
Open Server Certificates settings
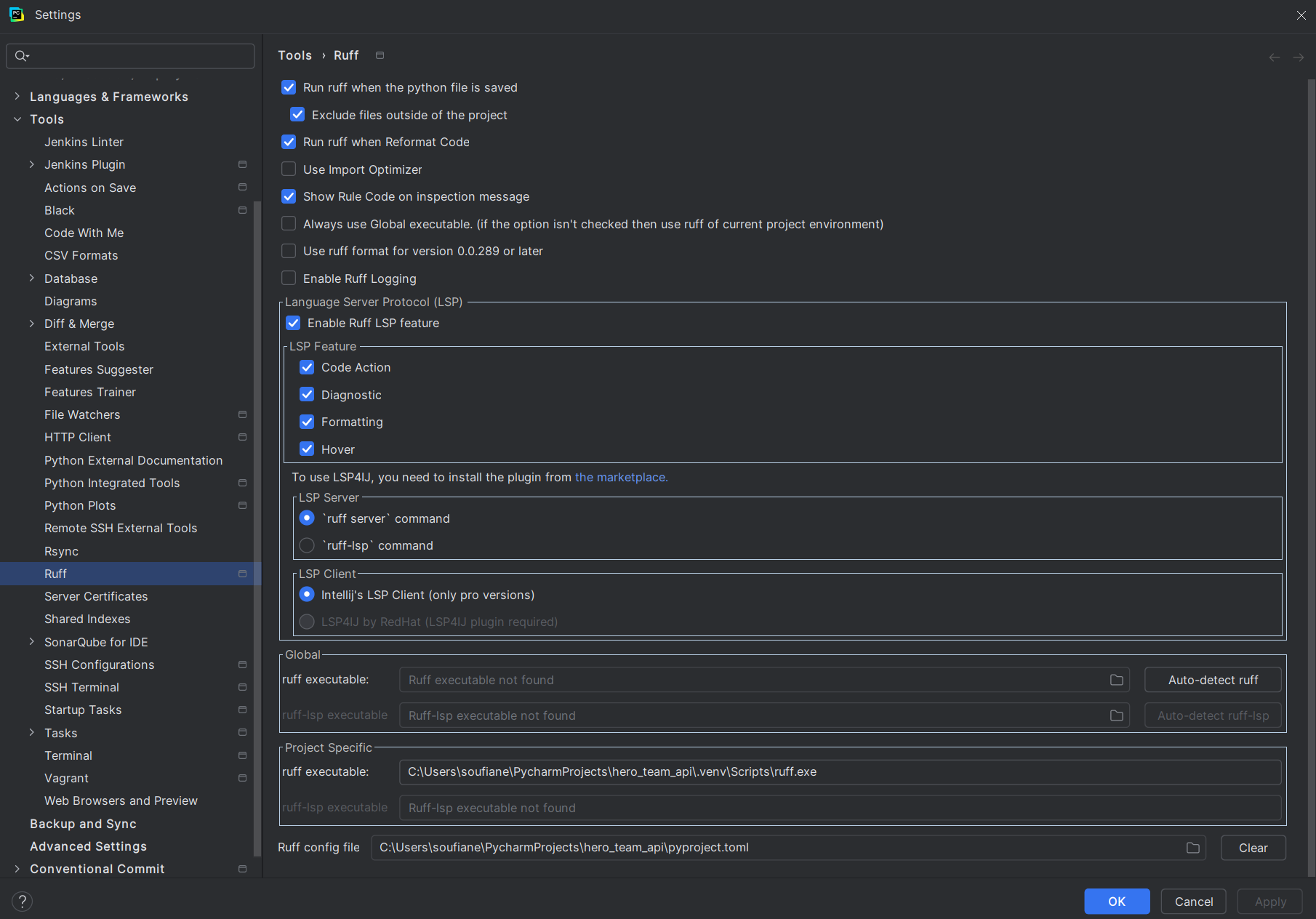point(96,596)
